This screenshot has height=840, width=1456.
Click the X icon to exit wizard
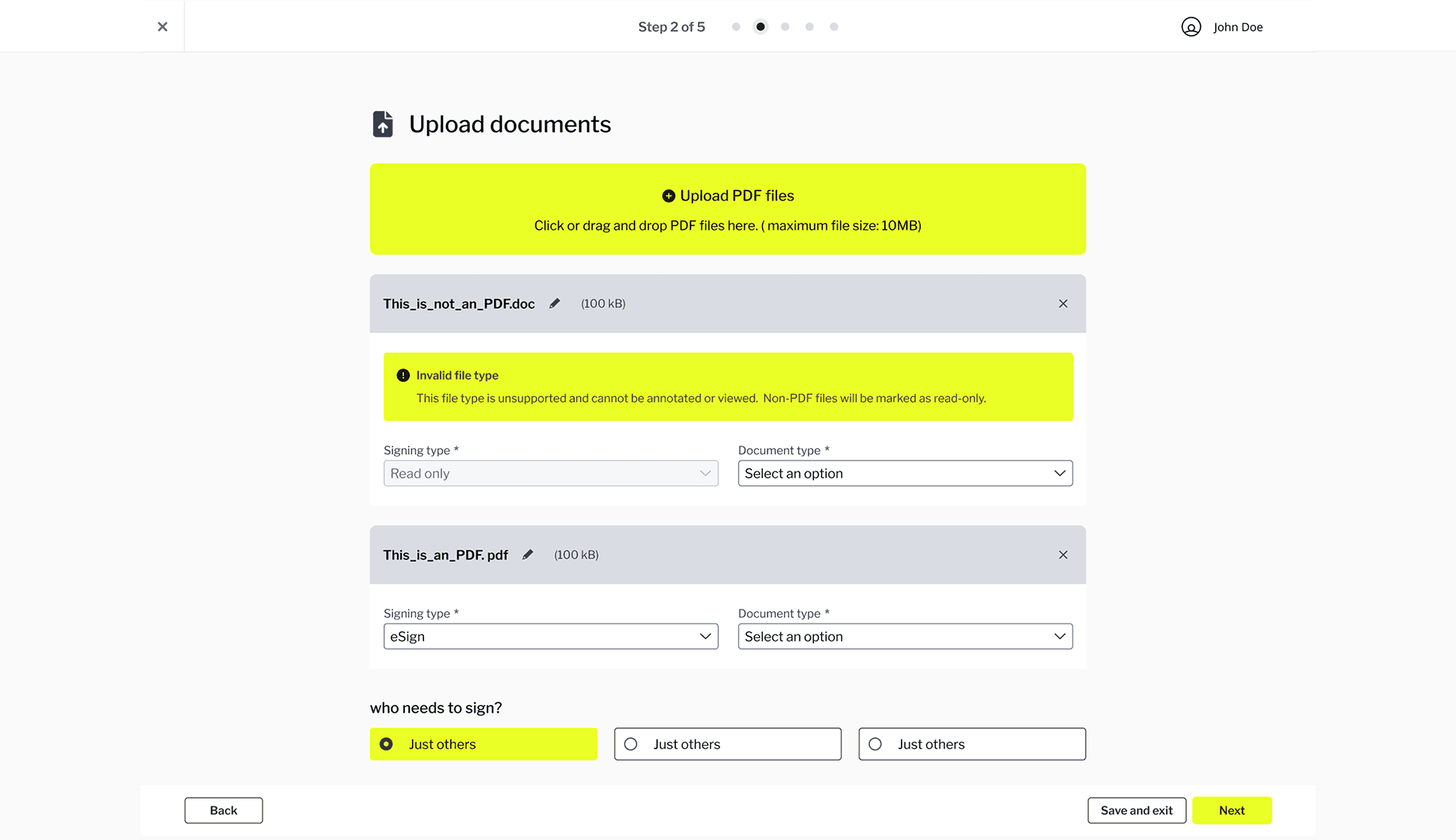coord(162,27)
